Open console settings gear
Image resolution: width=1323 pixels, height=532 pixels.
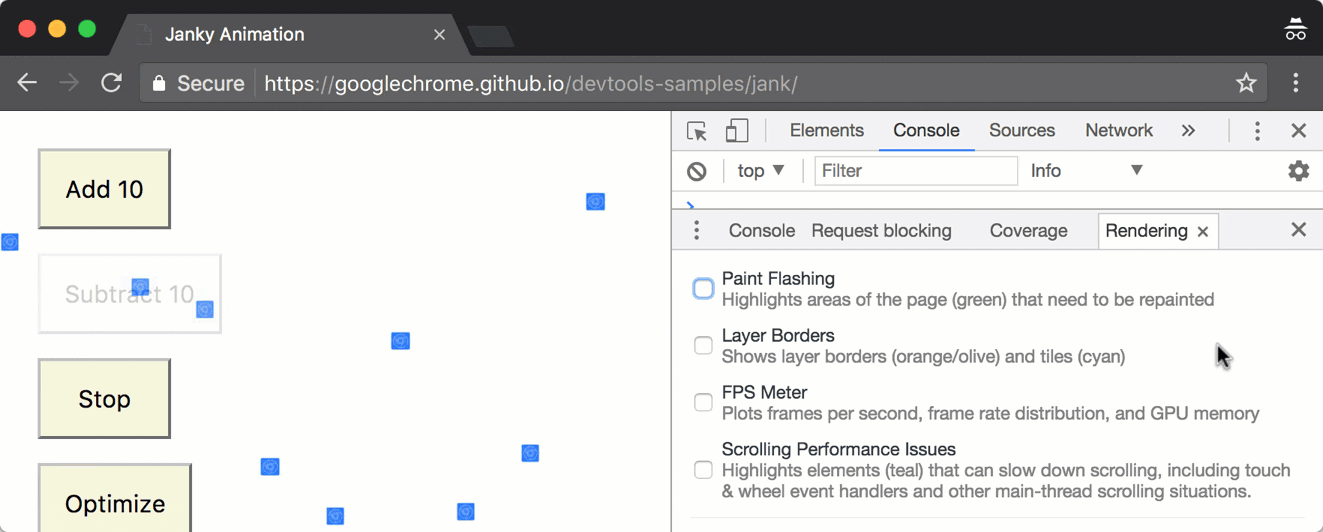click(x=1298, y=171)
